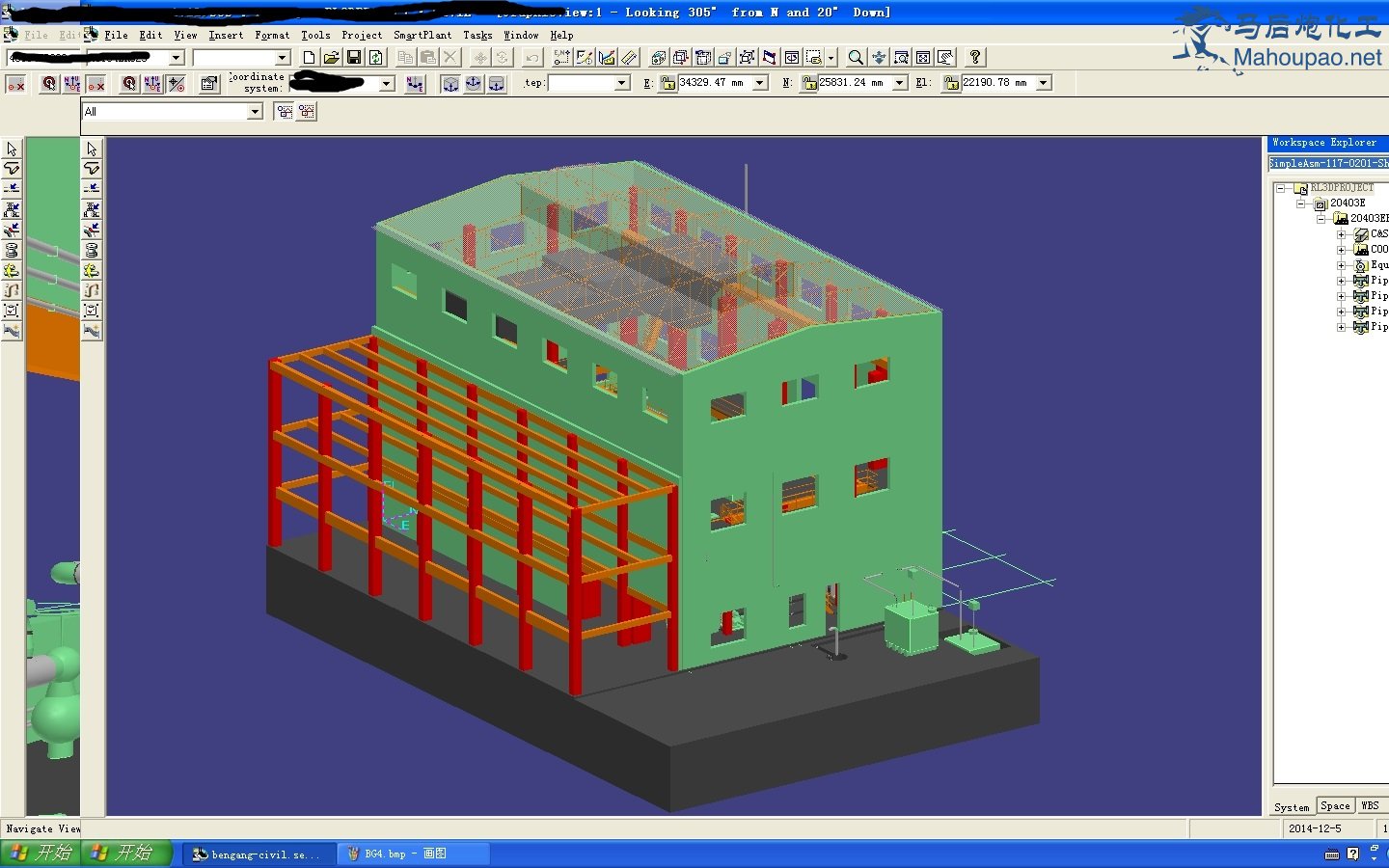The height and width of the screenshot is (868, 1389).
Task: Enable cylindrical coordinates mode button
Action: point(496,84)
